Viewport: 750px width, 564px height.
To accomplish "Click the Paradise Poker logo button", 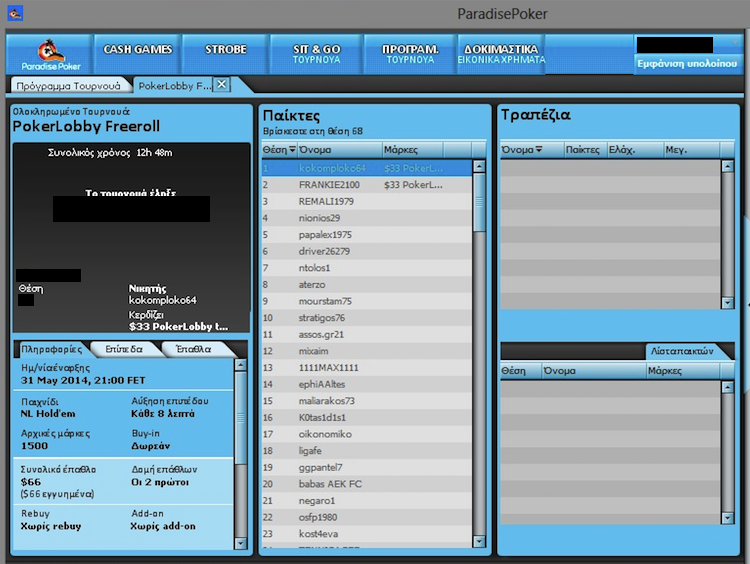I will tap(50, 55).
